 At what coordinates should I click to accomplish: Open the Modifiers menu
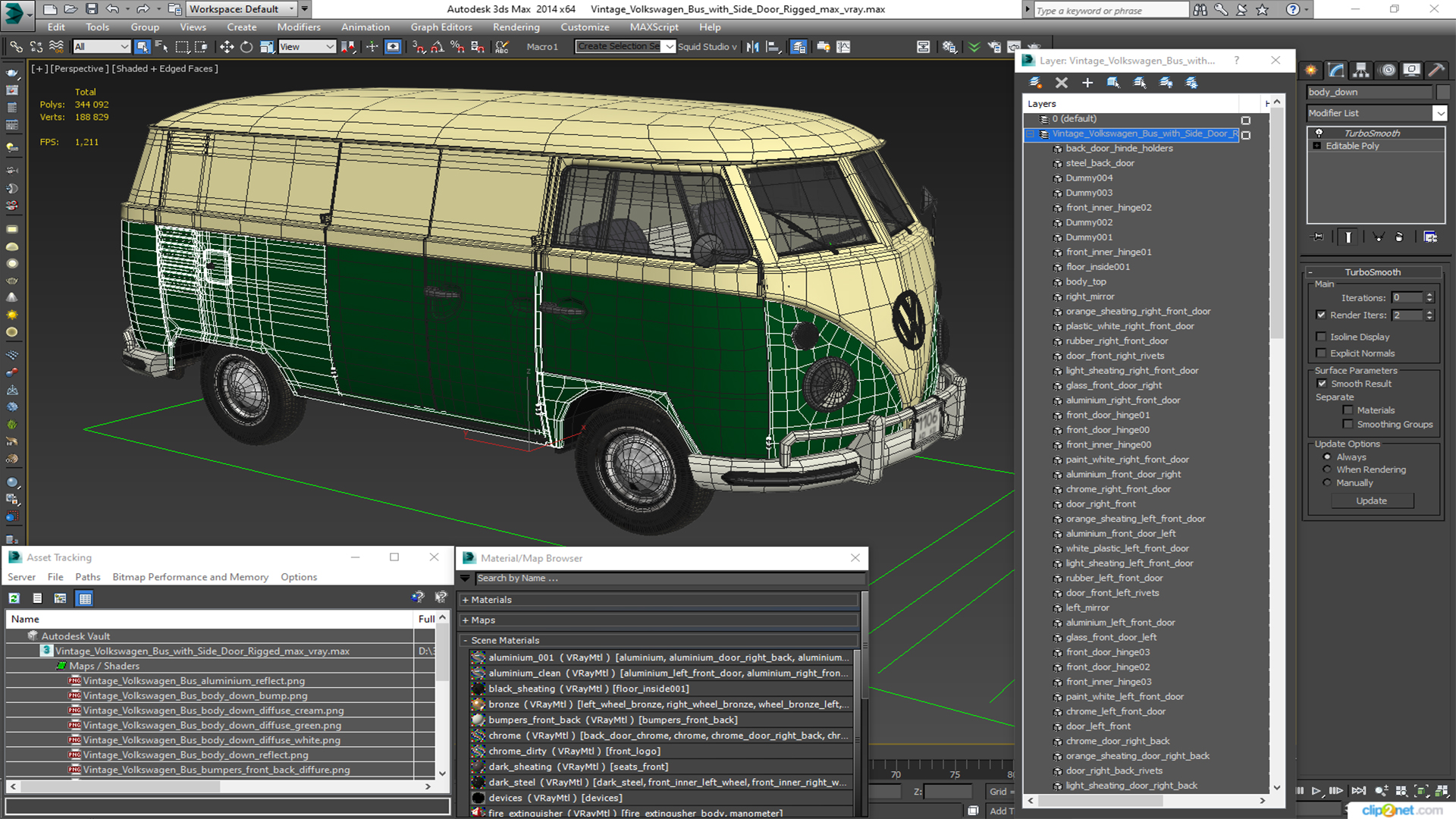(x=298, y=27)
